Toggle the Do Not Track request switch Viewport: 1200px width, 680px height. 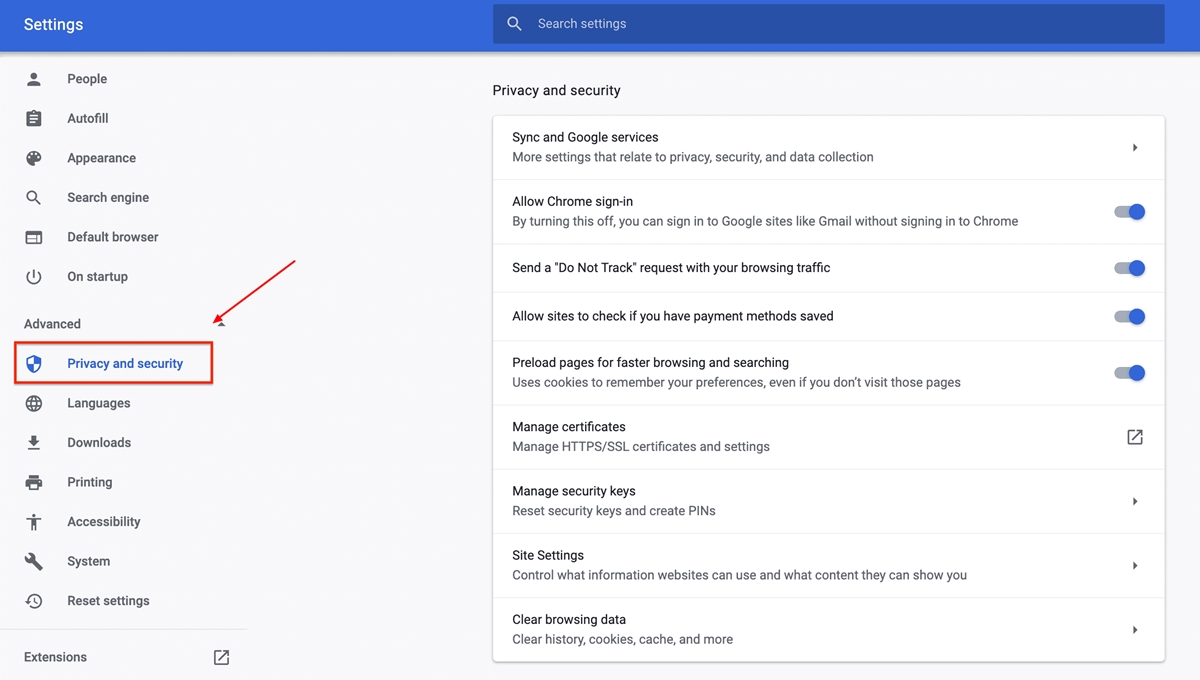[1130, 268]
